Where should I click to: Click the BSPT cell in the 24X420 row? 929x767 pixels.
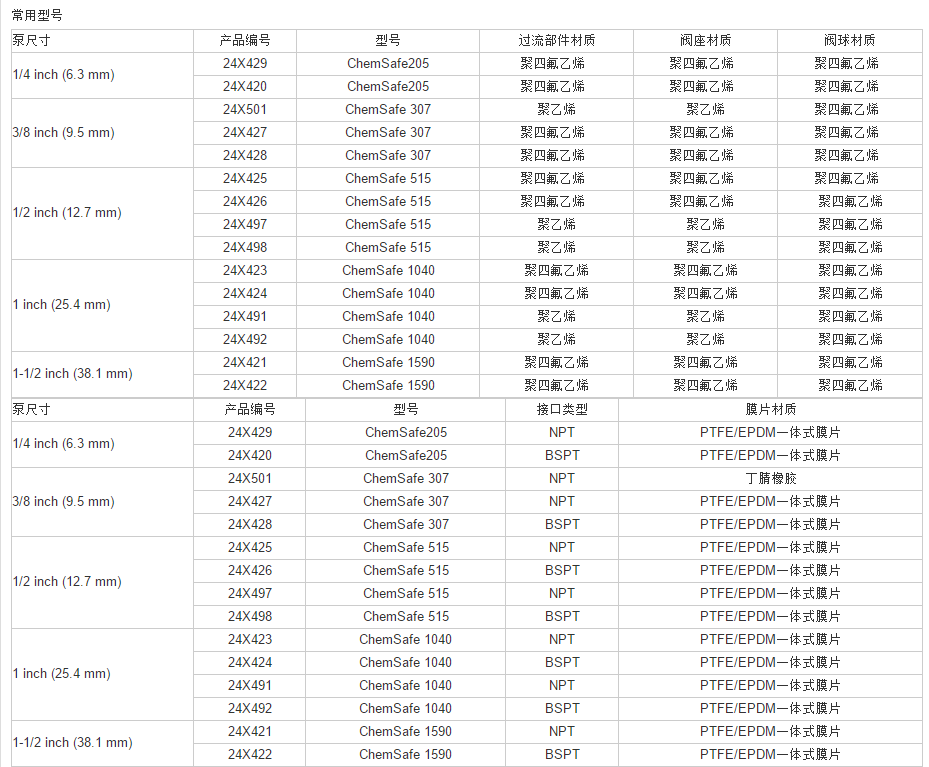[562, 455]
